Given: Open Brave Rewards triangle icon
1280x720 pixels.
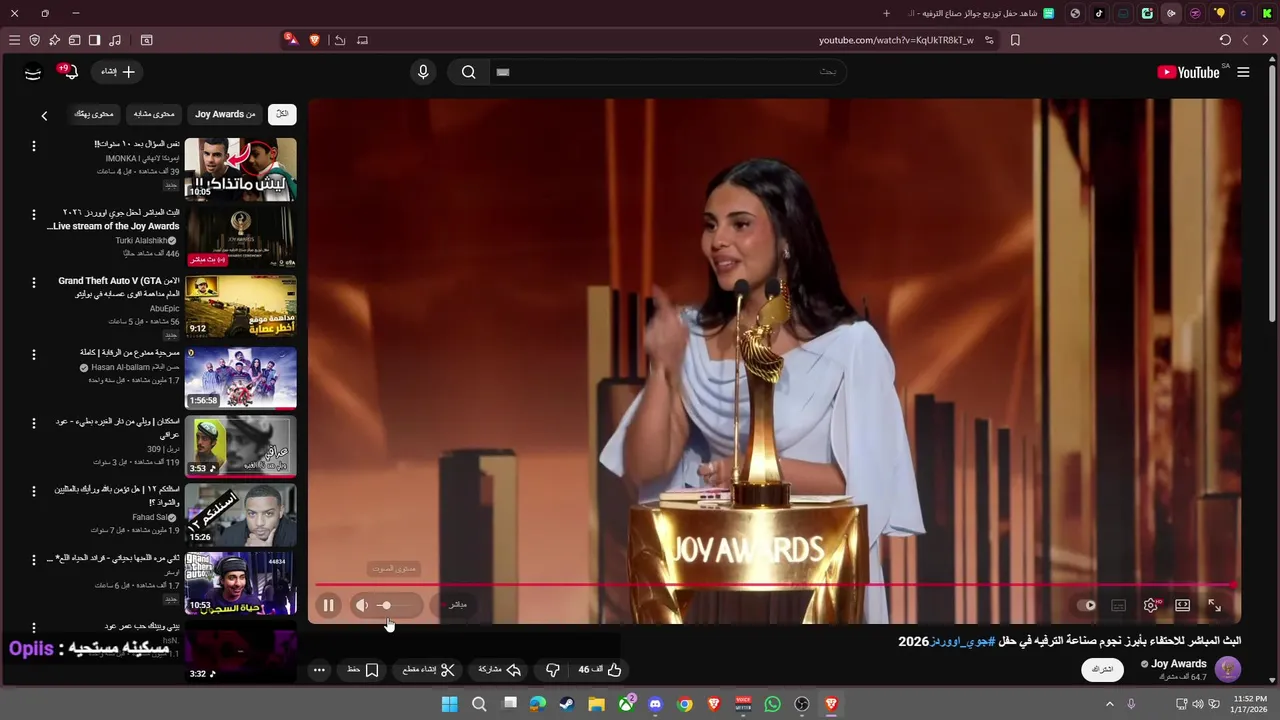Looking at the screenshot, I should (290, 39).
